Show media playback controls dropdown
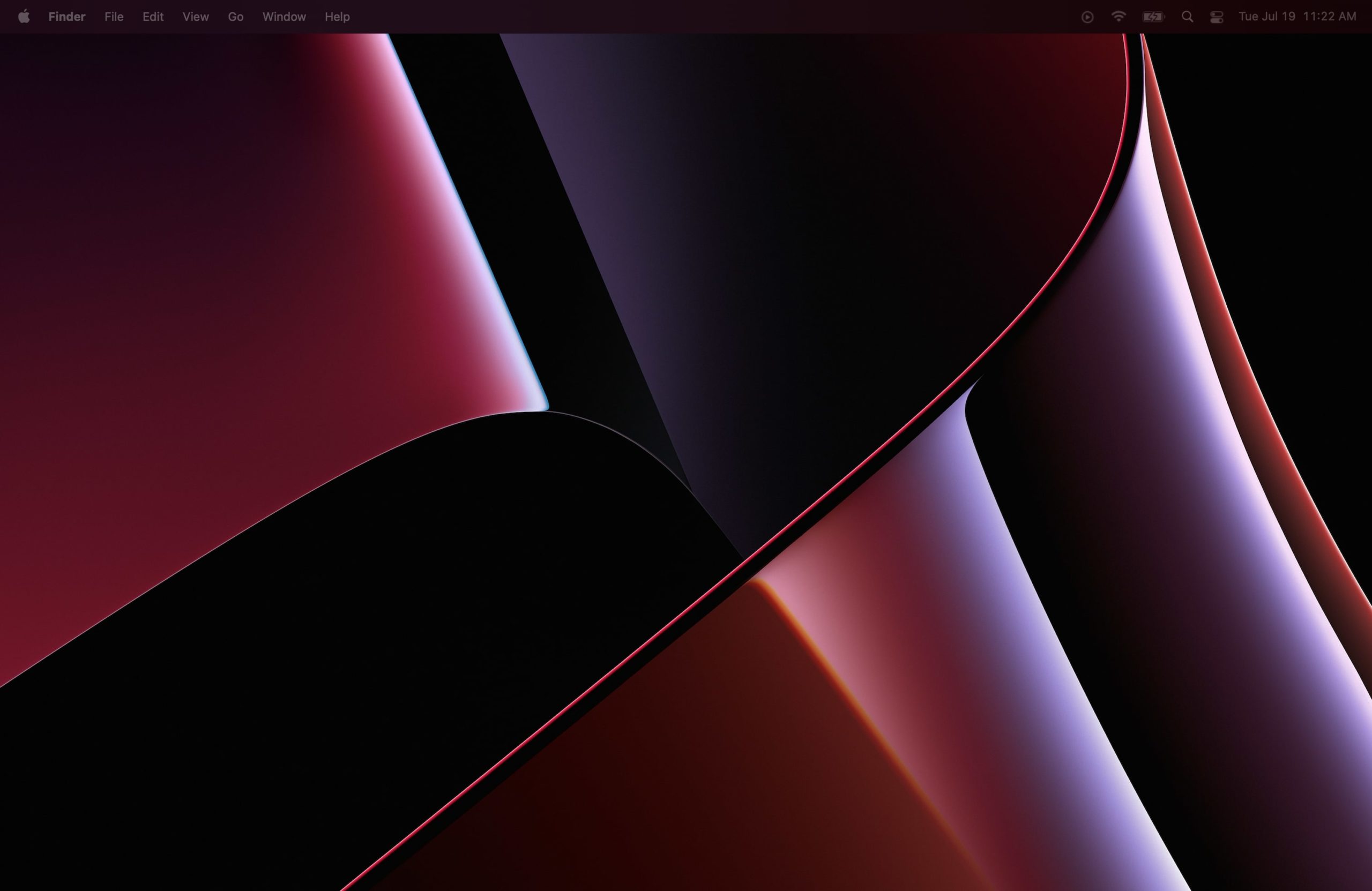 tap(1087, 17)
